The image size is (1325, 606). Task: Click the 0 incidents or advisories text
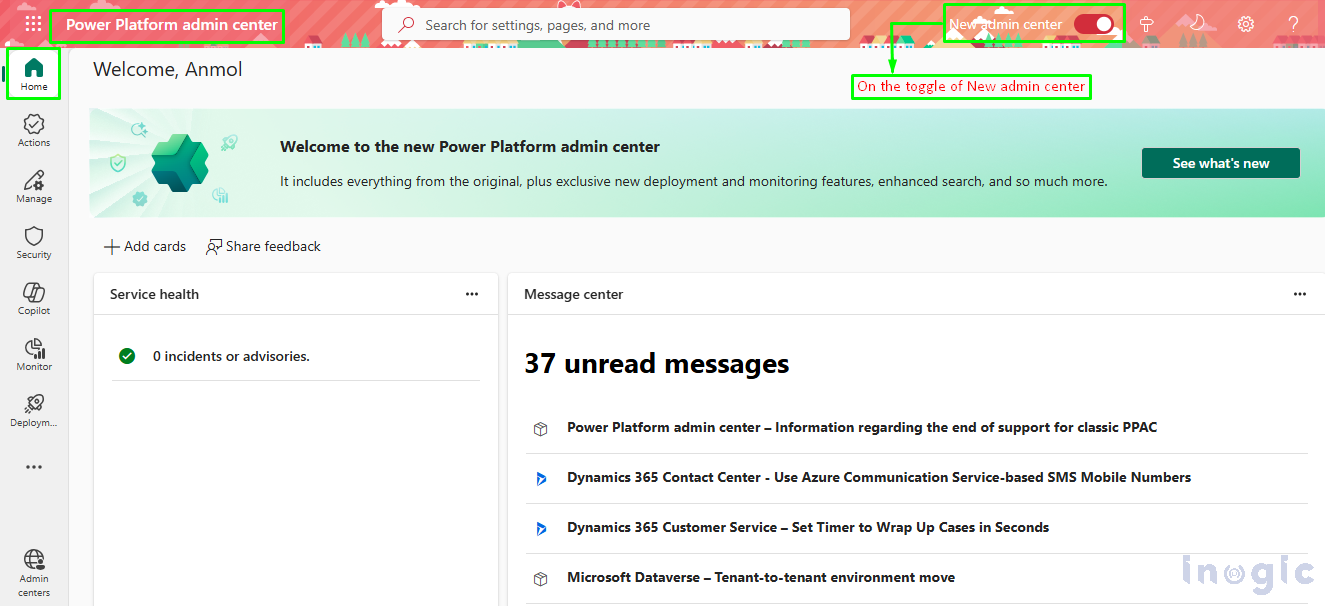pos(231,356)
